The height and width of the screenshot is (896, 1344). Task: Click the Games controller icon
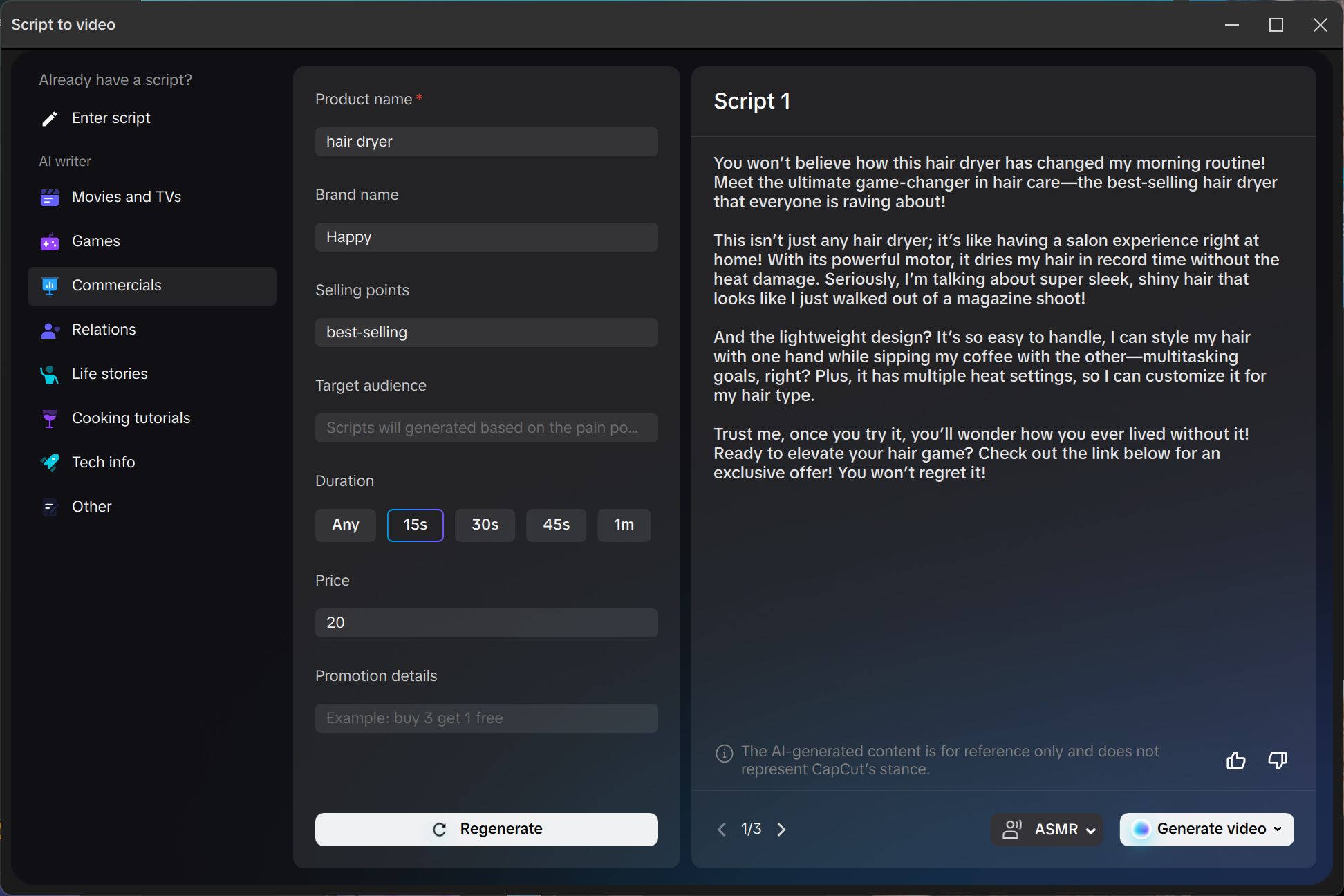(x=50, y=242)
